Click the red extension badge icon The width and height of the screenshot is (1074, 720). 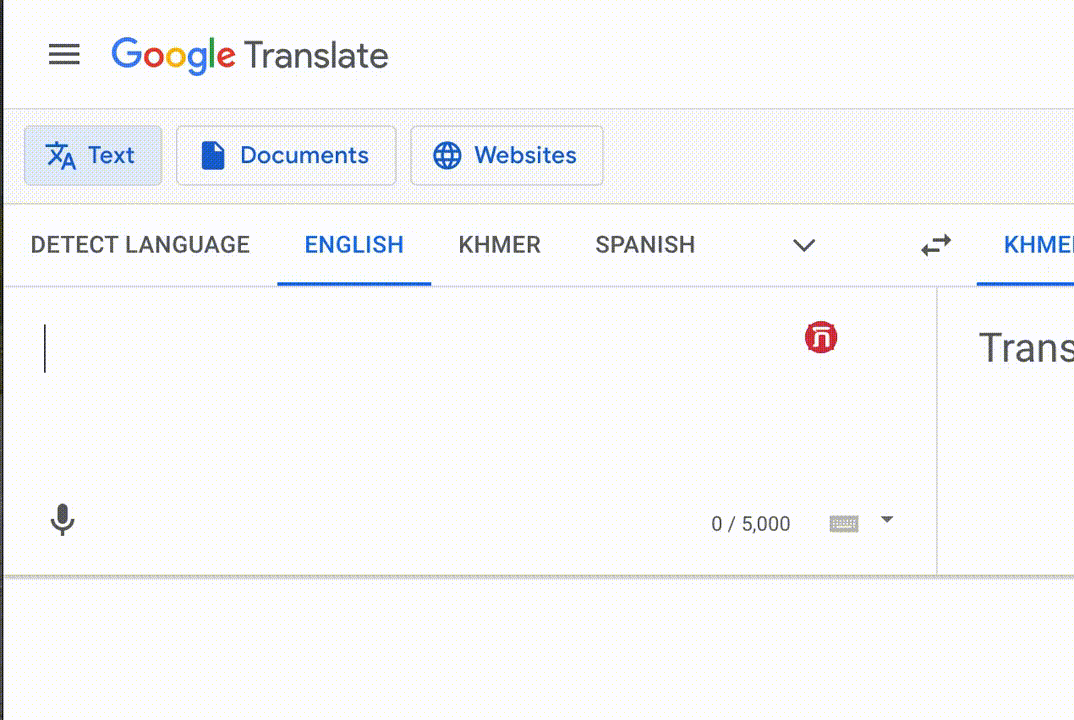821,337
